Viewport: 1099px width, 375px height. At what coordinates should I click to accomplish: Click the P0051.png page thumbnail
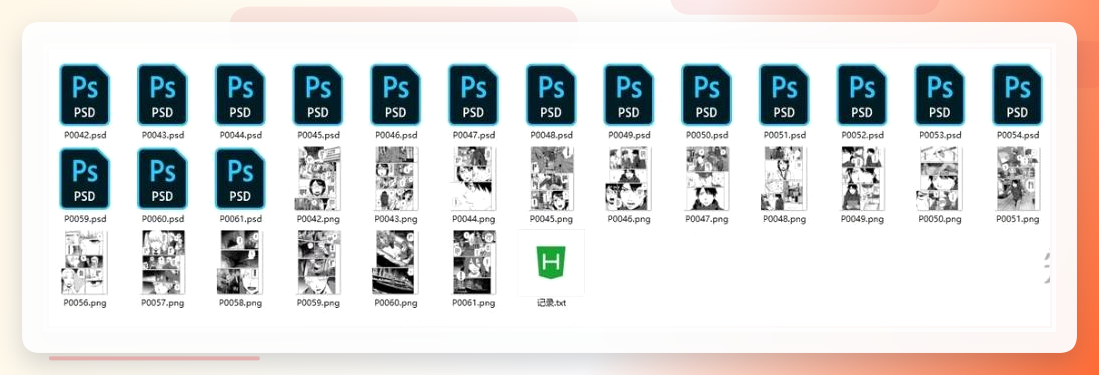click(1018, 179)
